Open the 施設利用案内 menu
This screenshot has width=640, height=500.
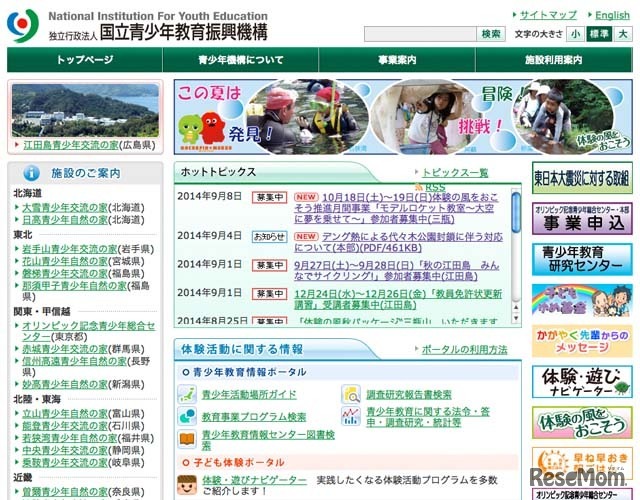coord(554,60)
